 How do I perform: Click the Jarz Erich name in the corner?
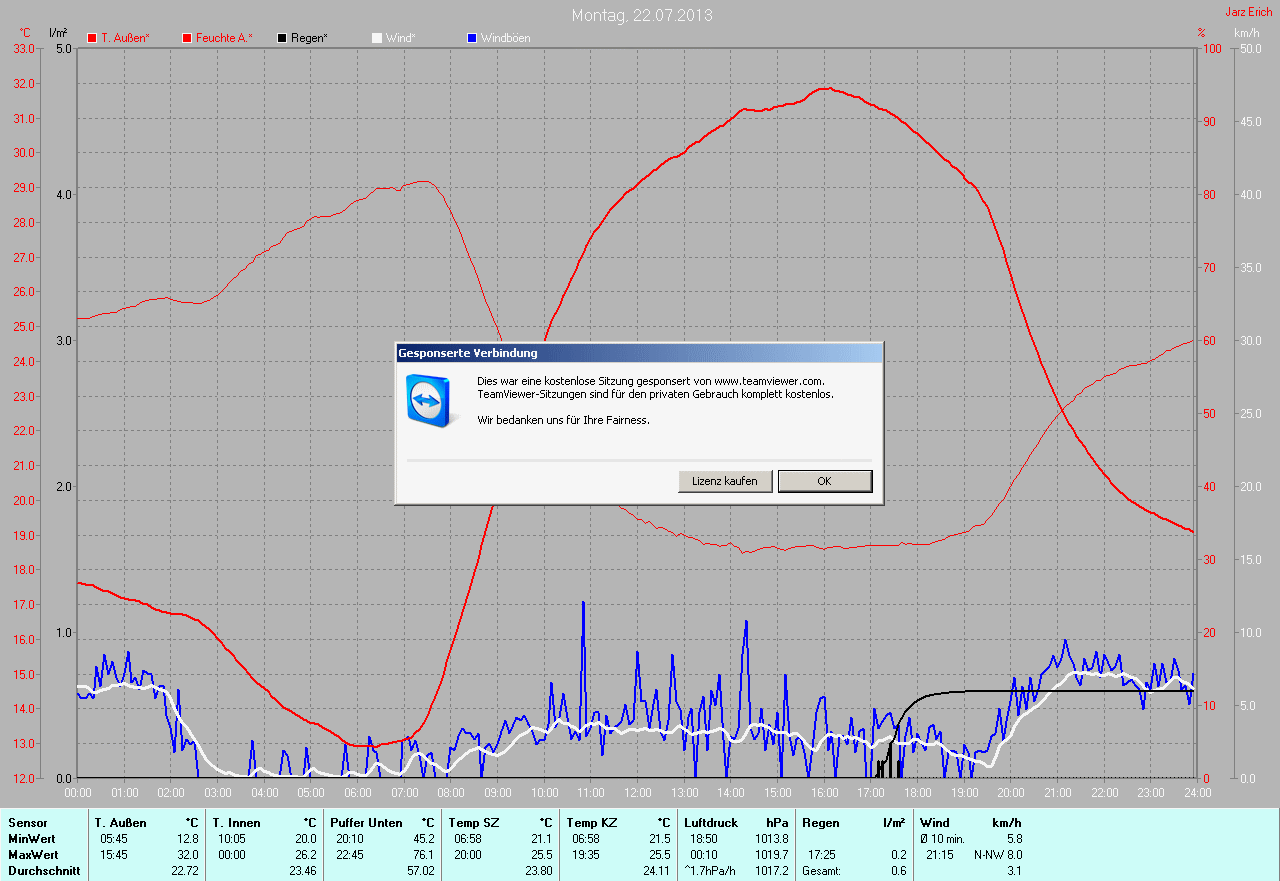[1248, 12]
